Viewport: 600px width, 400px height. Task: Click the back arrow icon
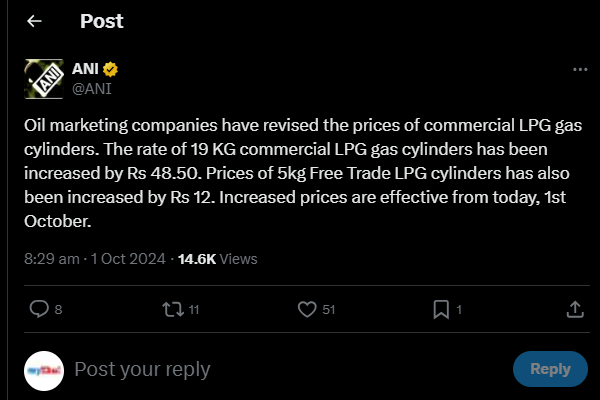(34, 21)
